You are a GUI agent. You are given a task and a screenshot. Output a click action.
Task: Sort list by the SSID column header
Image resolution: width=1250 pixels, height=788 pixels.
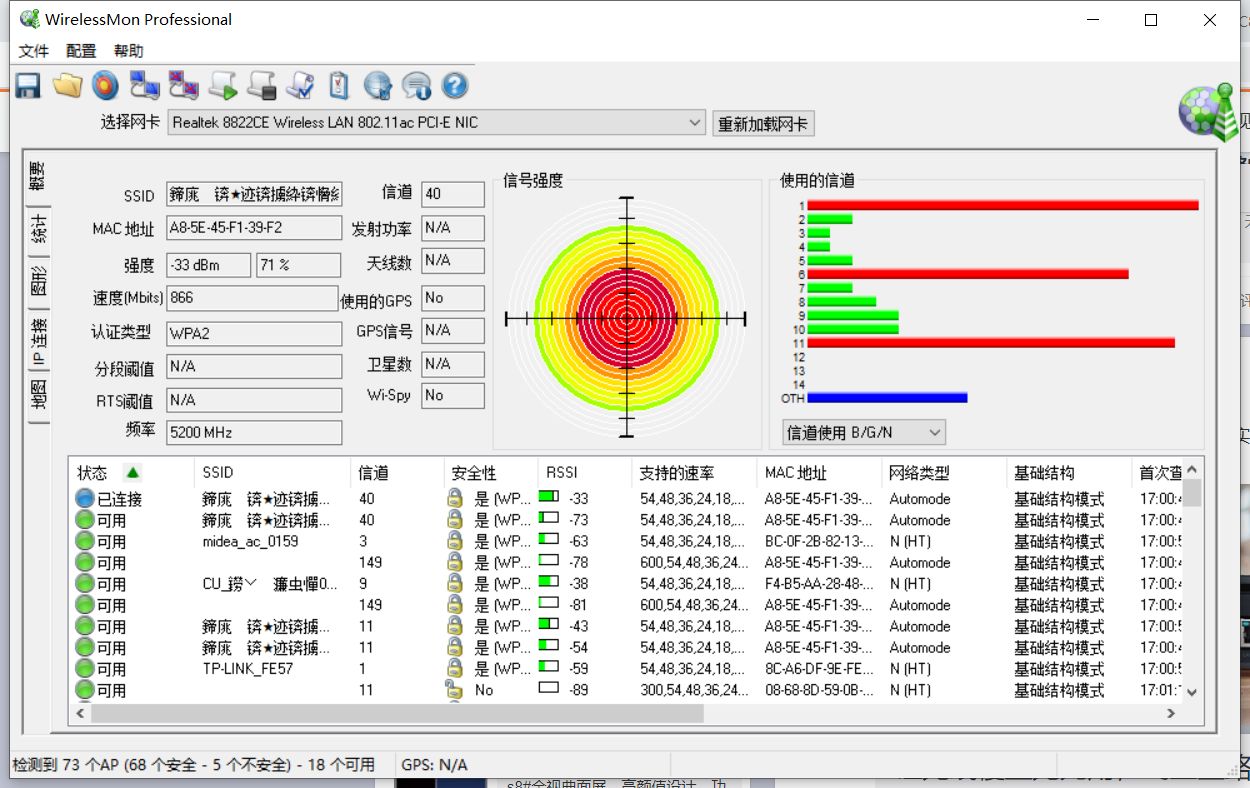273,473
